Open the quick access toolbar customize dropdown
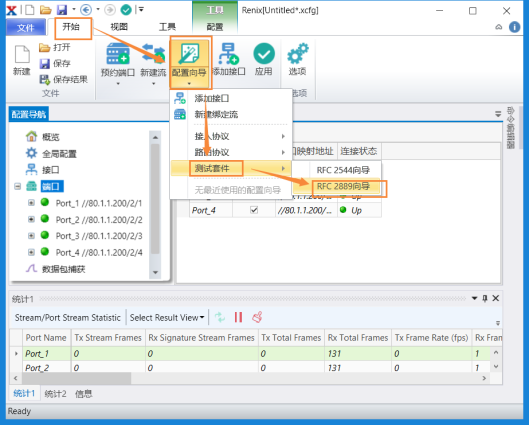The width and height of the screenshot is (529, 425). pos(141,10)
